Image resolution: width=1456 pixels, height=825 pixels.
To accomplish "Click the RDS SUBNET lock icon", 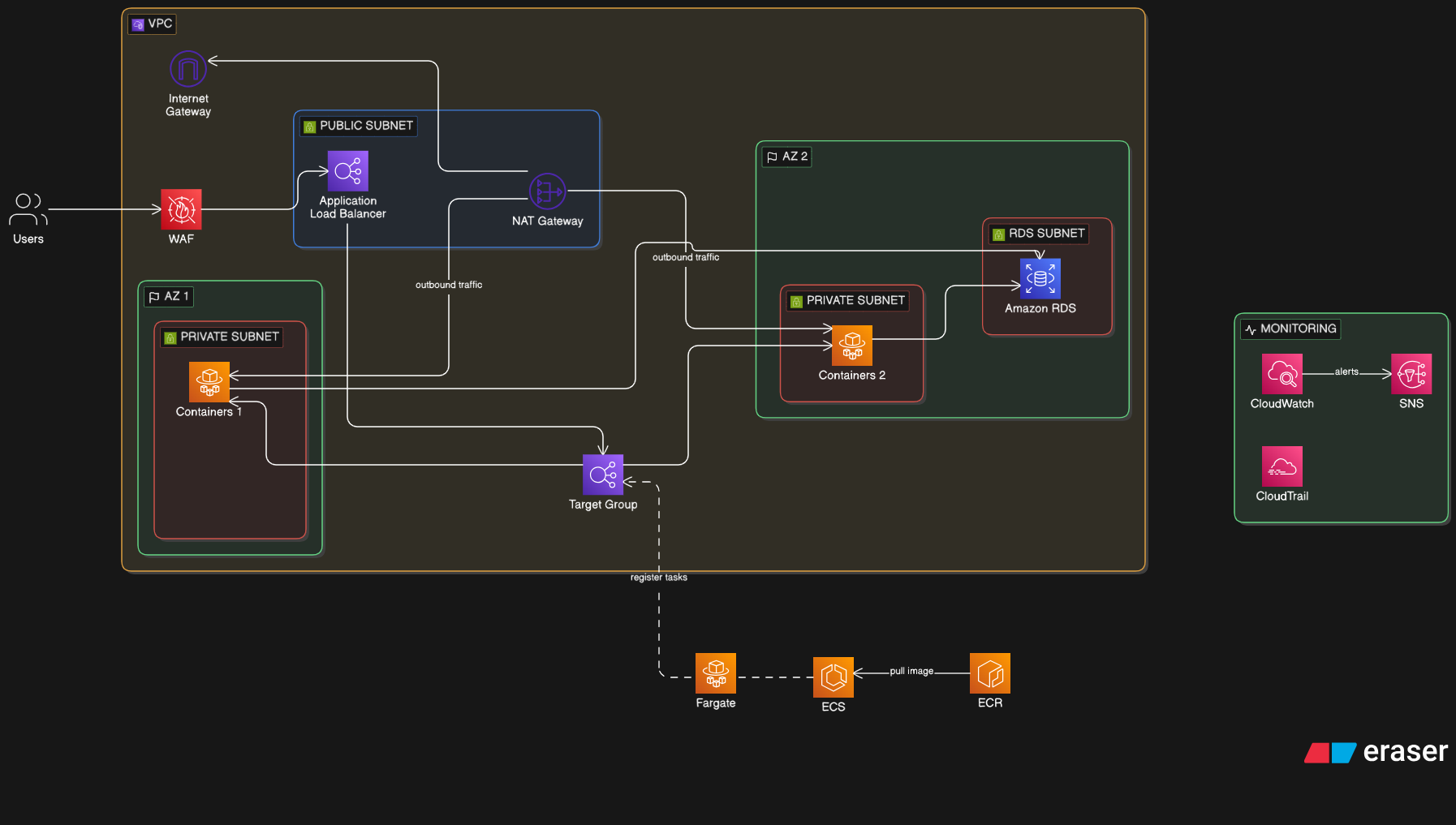I will coord(998,234).
